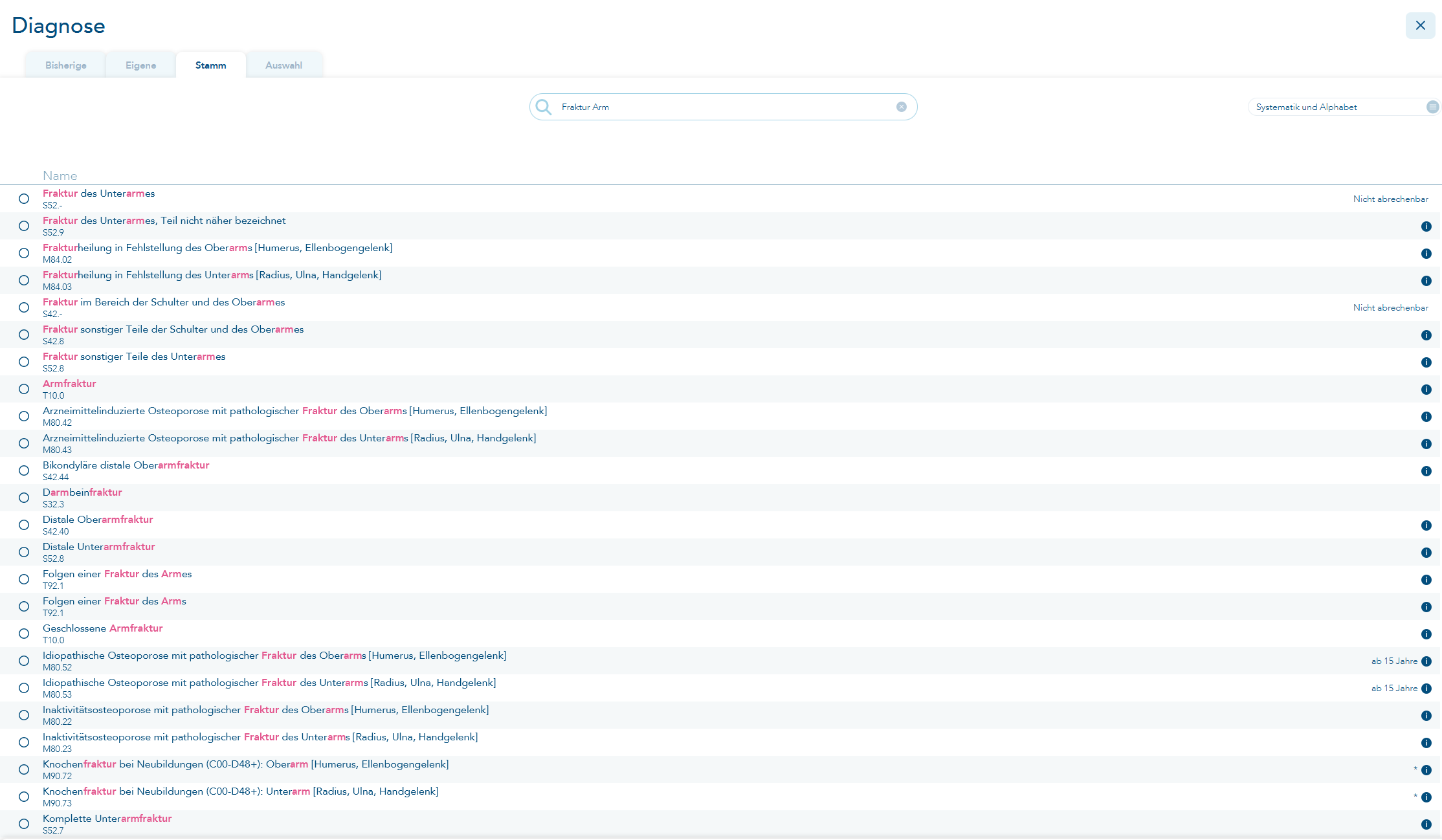
Task: Open info icon for M80.22 row
Action: tap(1426, 716)
